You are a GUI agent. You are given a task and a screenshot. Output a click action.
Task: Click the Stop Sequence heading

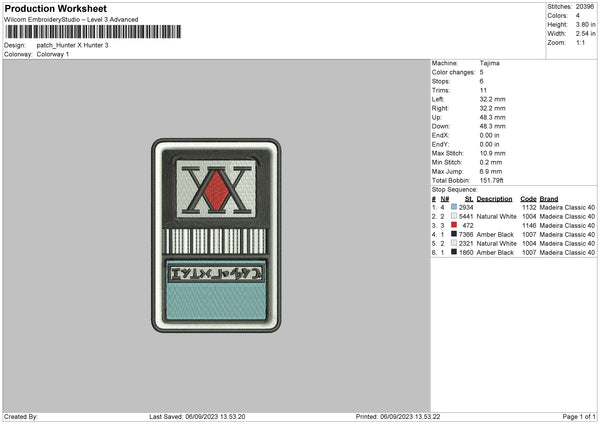[455, 189]
